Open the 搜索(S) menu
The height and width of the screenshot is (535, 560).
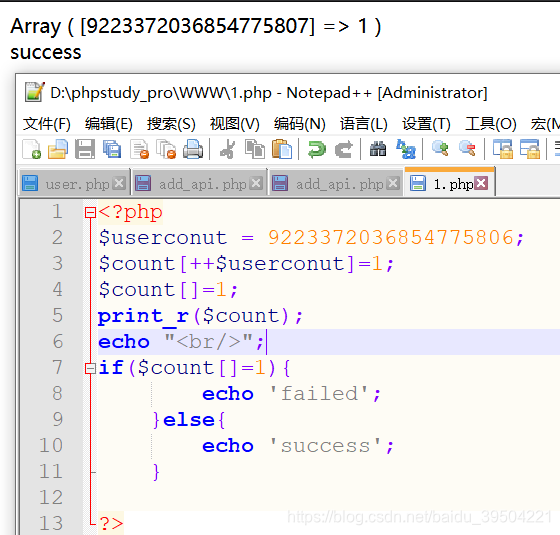(x=171, y=124)
